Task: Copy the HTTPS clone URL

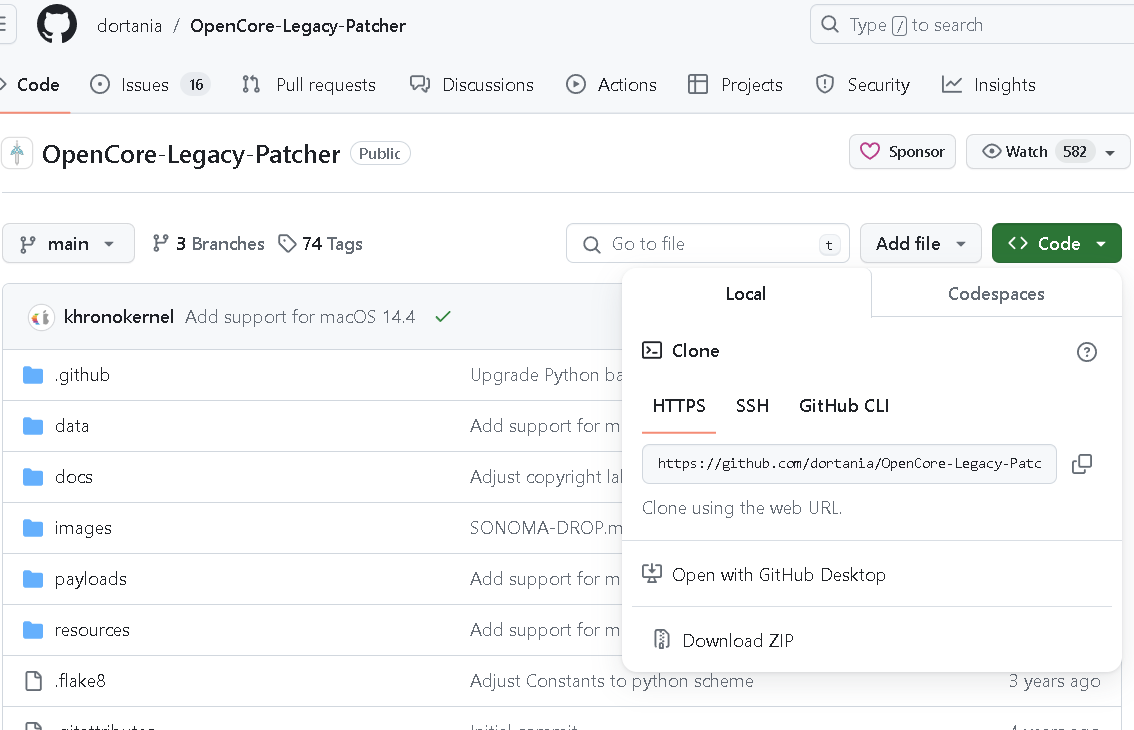Action: tap(1081, 464)
